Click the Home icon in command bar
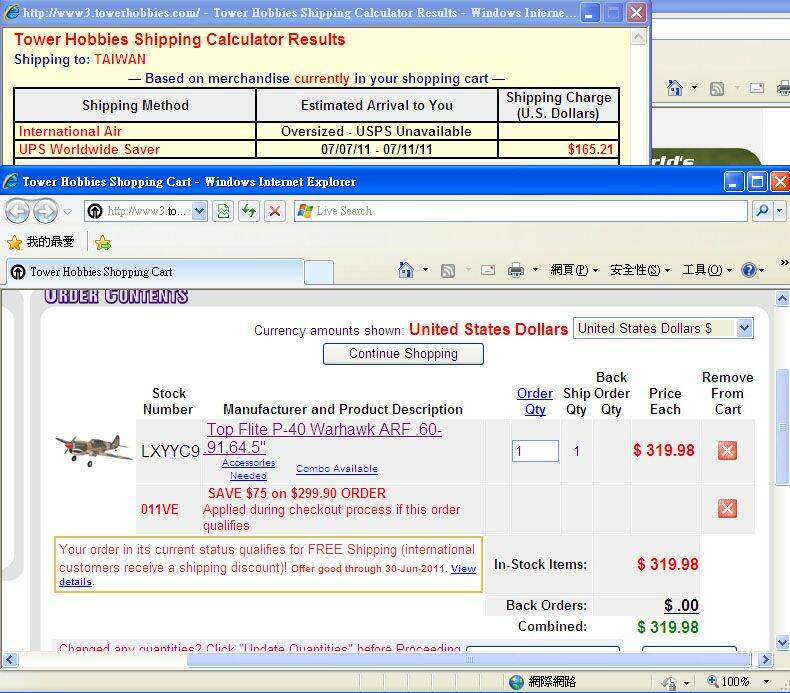The width and height of the screenshot is (790, 693). [405, 270]
